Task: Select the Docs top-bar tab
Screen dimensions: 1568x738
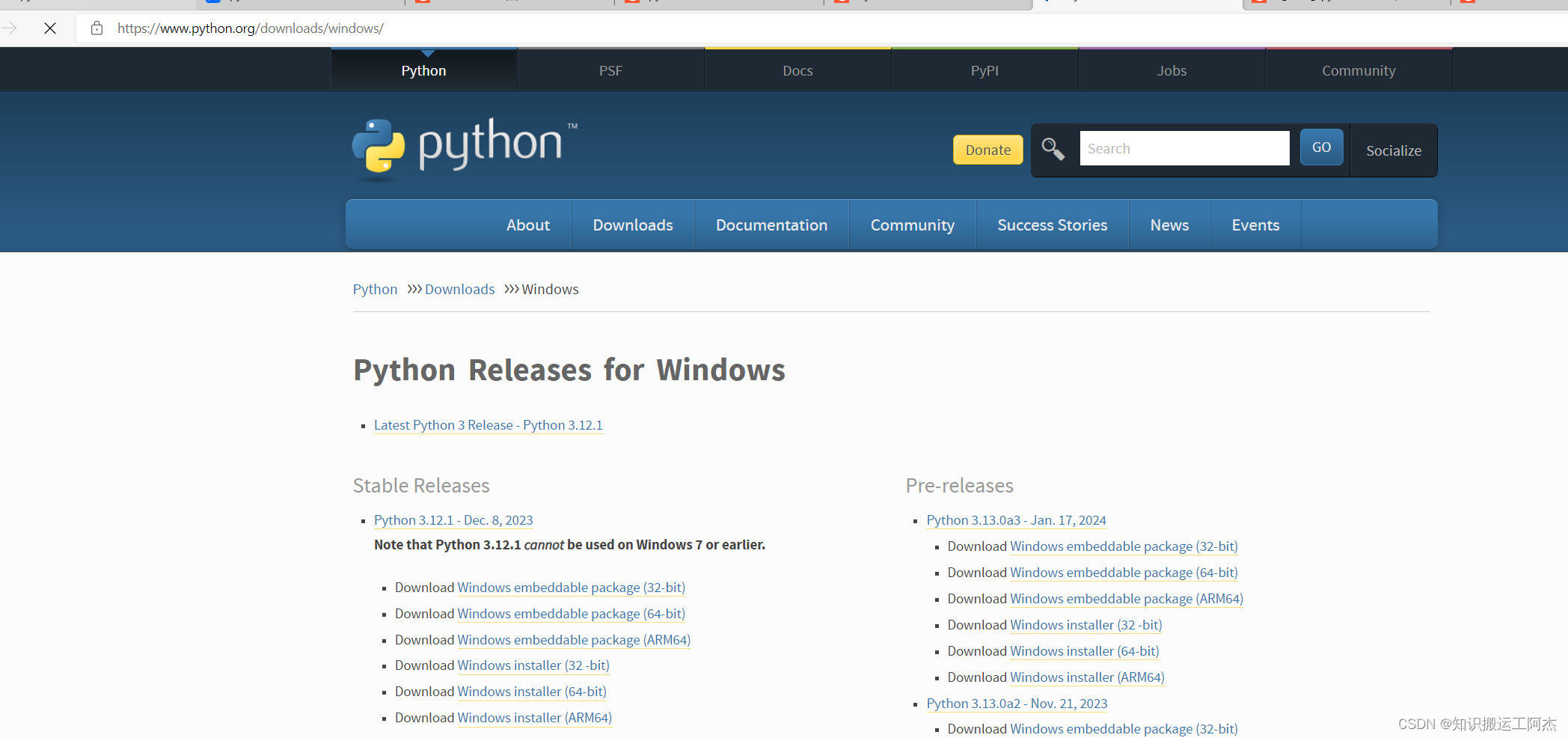Action: pyautogui.click(x=797, y=70)
